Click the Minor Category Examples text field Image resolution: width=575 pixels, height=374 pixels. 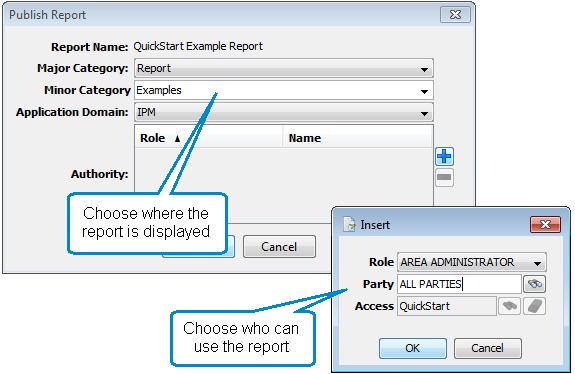[276, 90]
